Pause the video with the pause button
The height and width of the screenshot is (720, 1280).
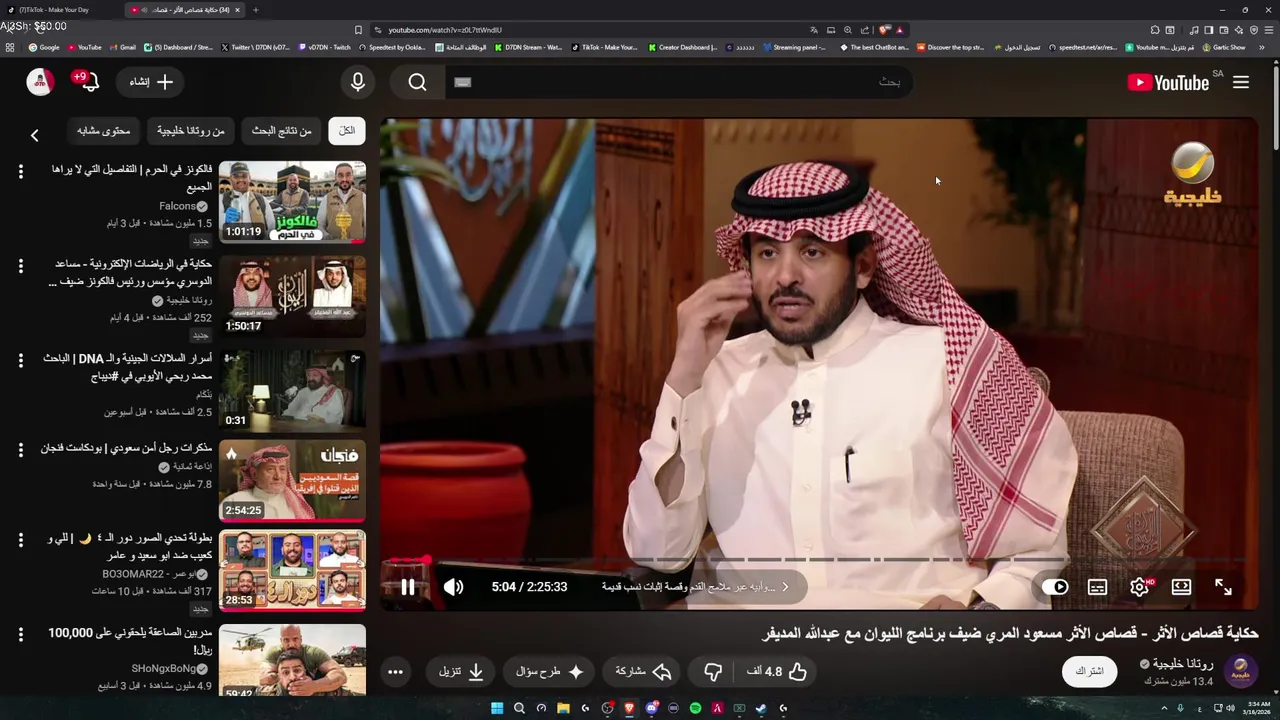pos(408,587)
